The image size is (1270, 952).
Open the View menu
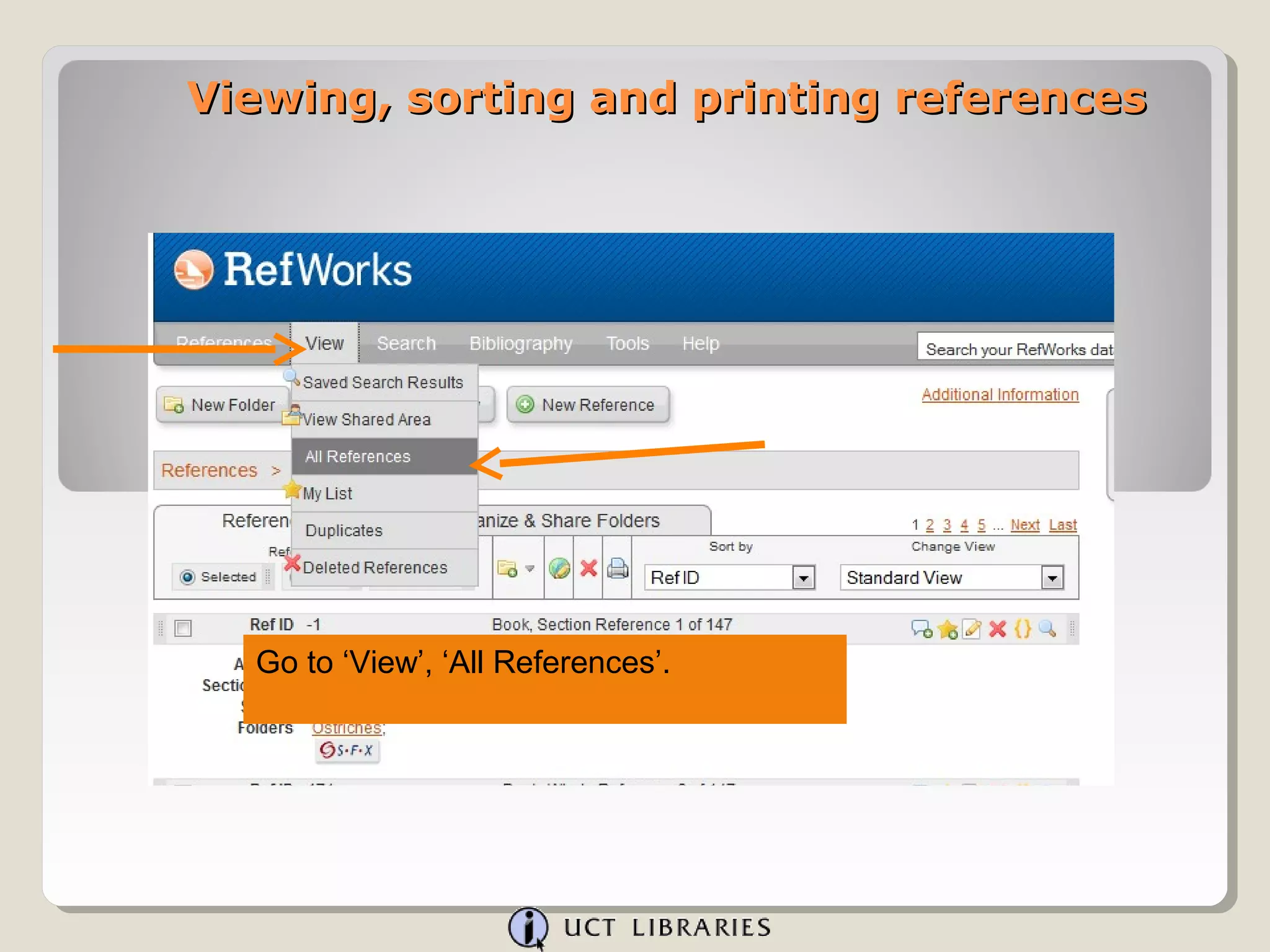click(324, 343)
